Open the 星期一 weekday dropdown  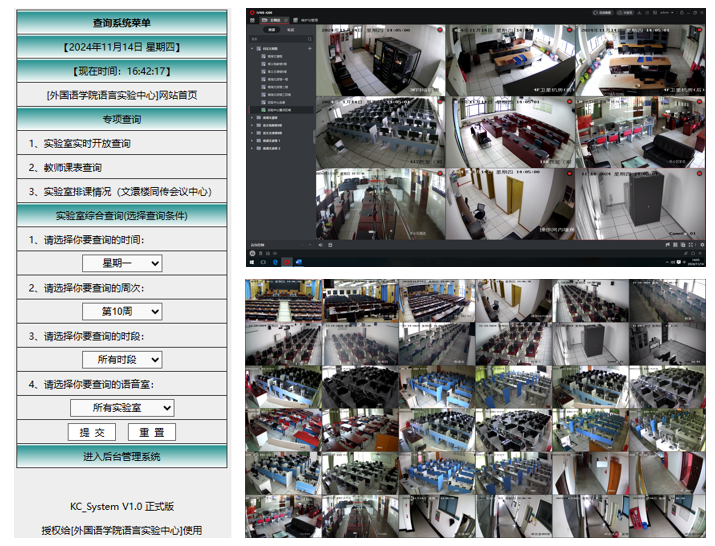pyautogui.click(x=123, y=263)
